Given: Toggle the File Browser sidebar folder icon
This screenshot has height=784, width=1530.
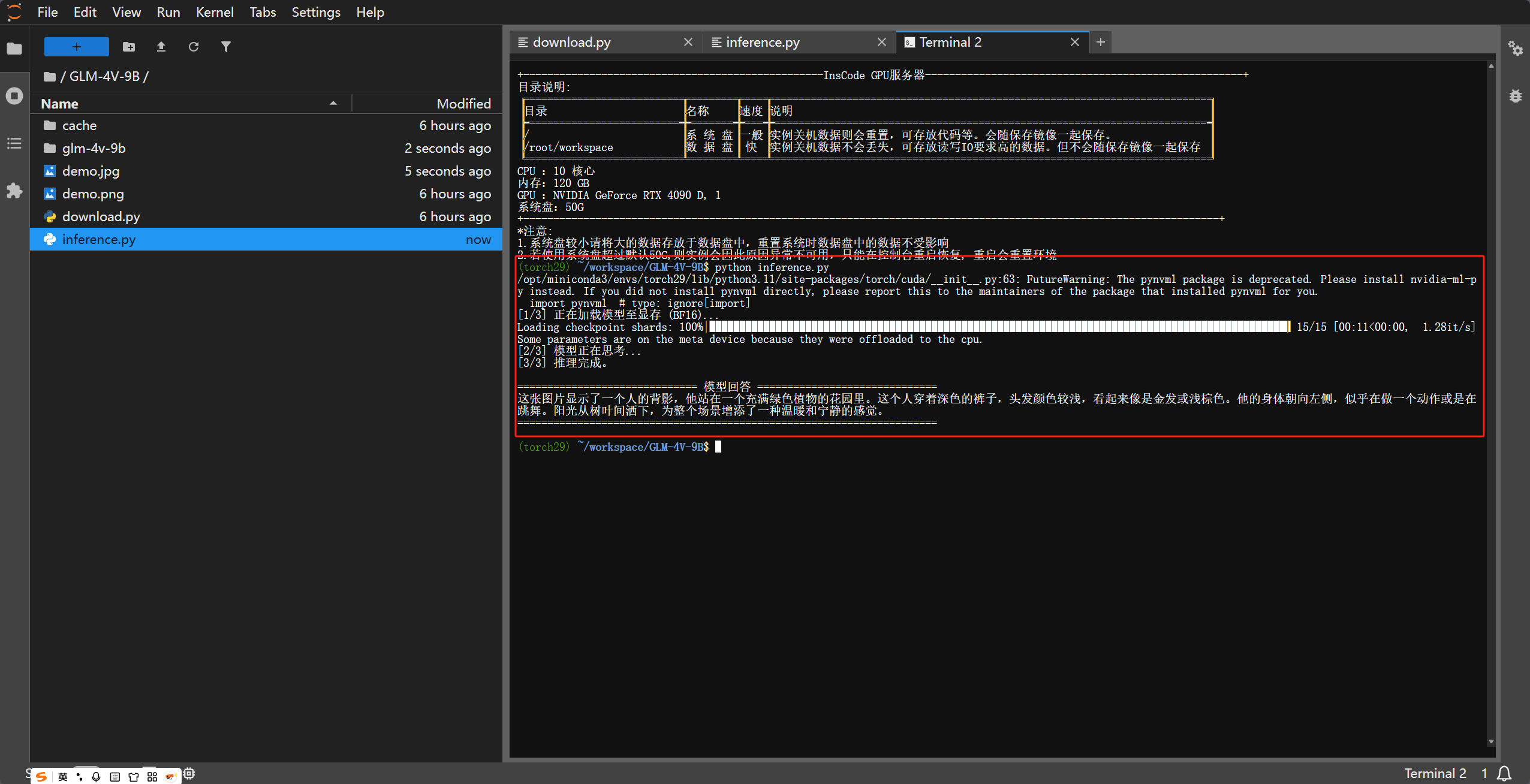Looking at the screenshot, I should [x=14, y=49].
